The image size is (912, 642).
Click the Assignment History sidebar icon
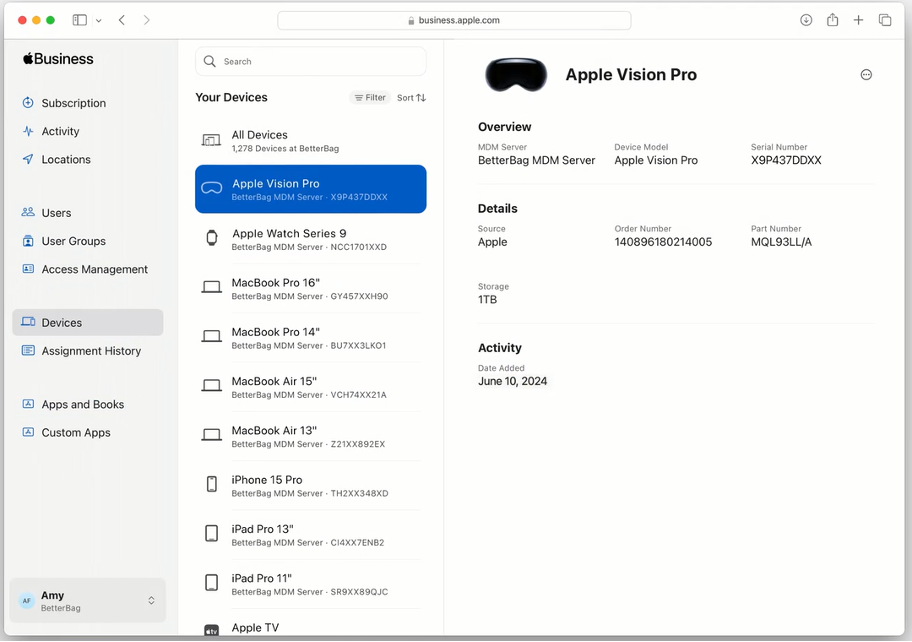[28, 350]
